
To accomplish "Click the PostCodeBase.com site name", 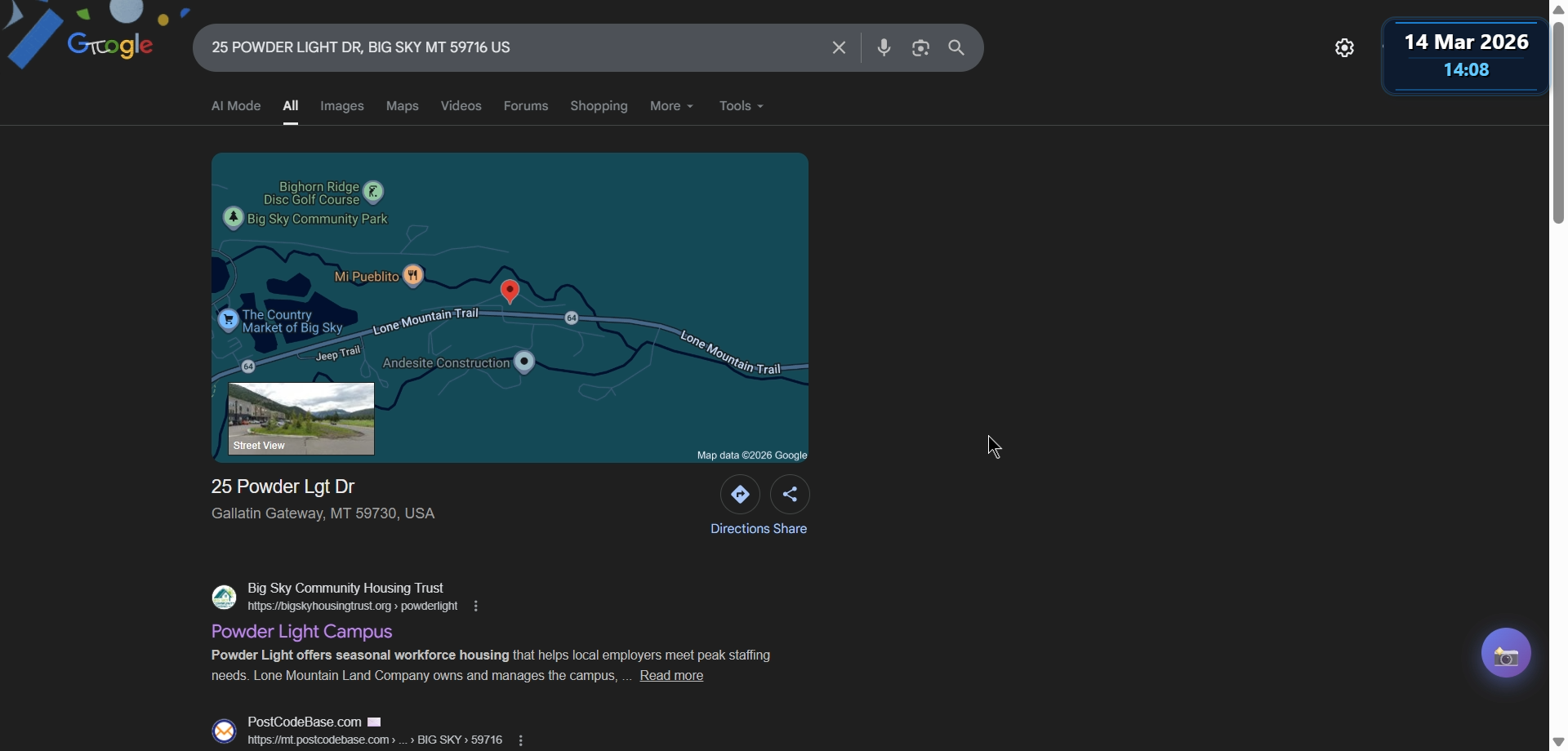I will point(305,722).
